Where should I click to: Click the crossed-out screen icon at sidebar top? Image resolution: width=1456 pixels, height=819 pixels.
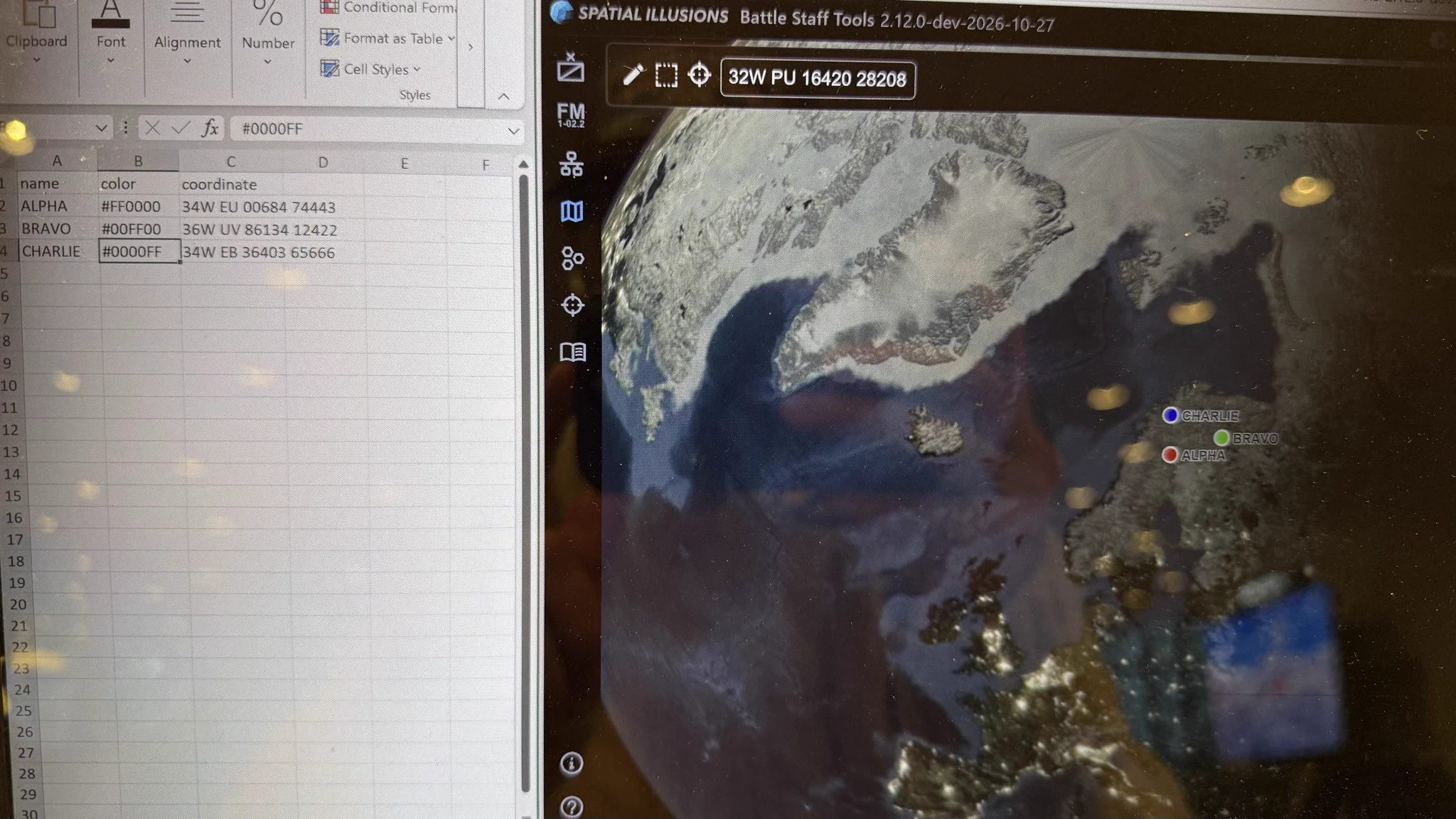[x=570, y=68]
